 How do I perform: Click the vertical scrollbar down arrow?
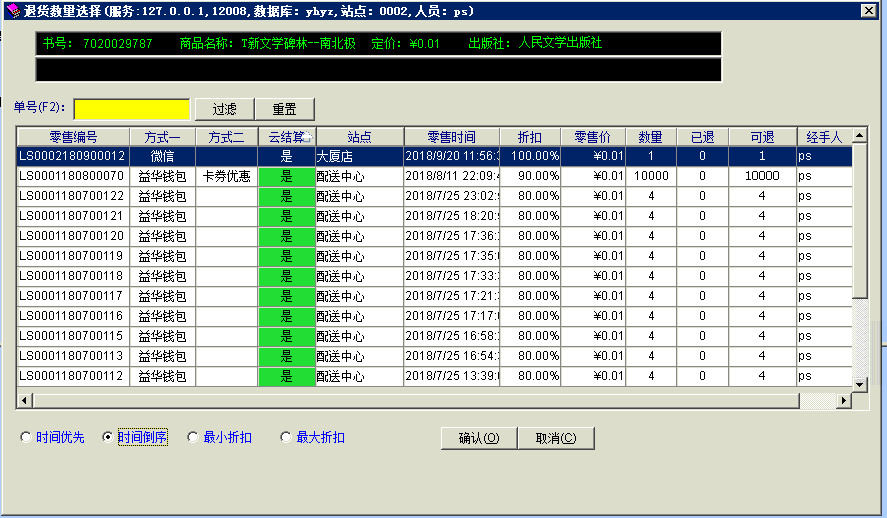[x=859, y=384]
